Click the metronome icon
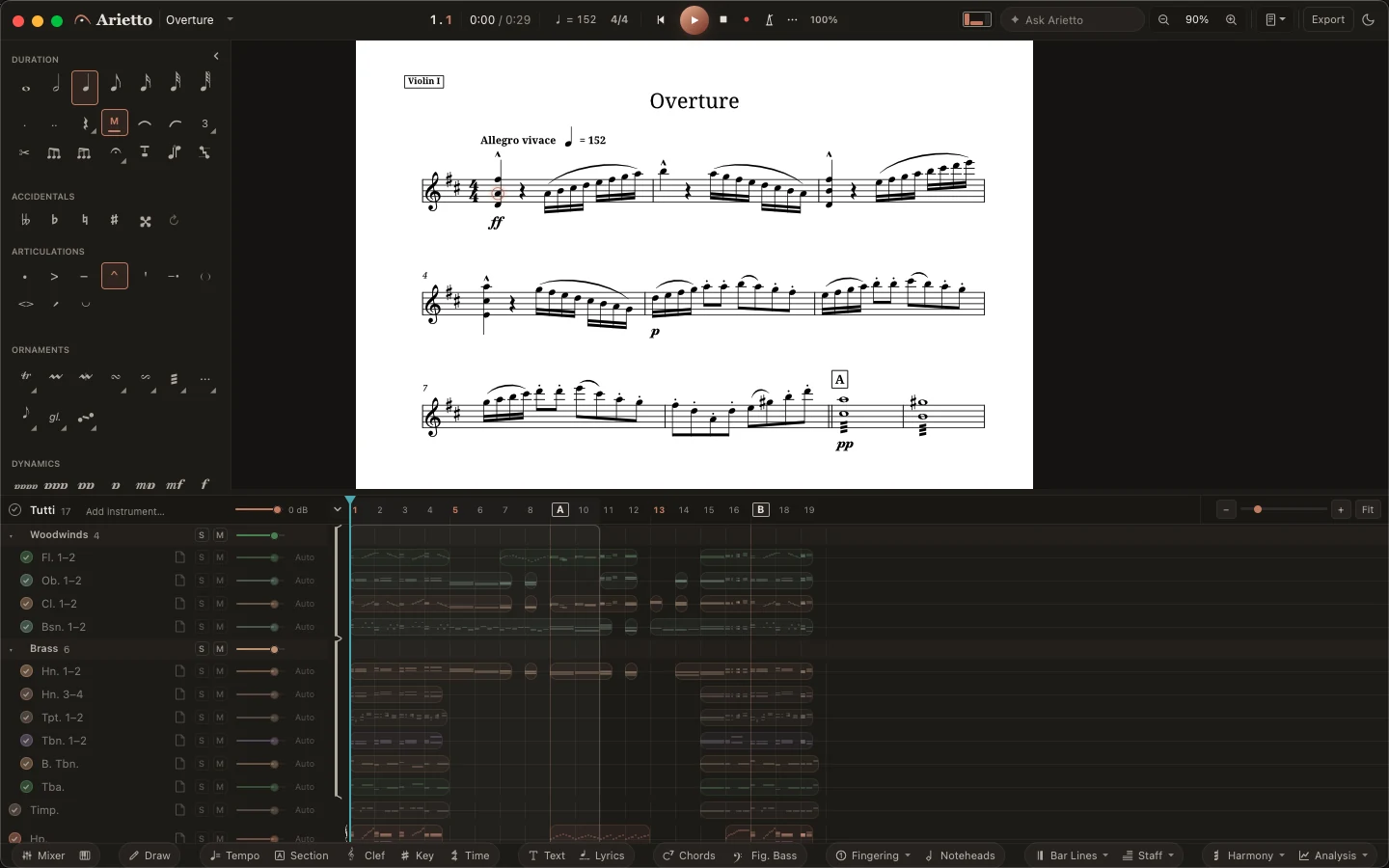The width and height of the screenshot is (1389, 868). [x=770, y=19]
